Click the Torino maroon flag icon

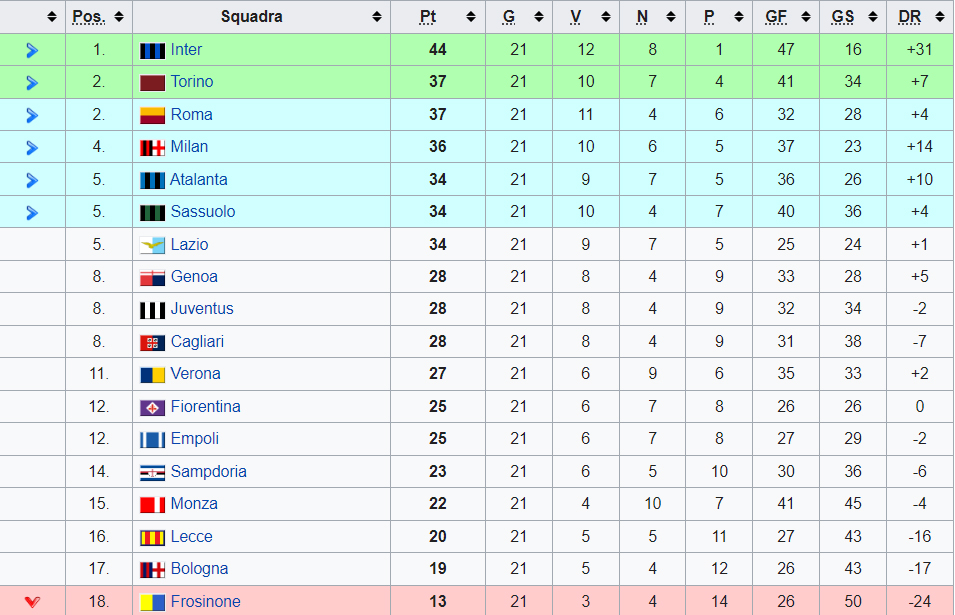coord(152,83)
